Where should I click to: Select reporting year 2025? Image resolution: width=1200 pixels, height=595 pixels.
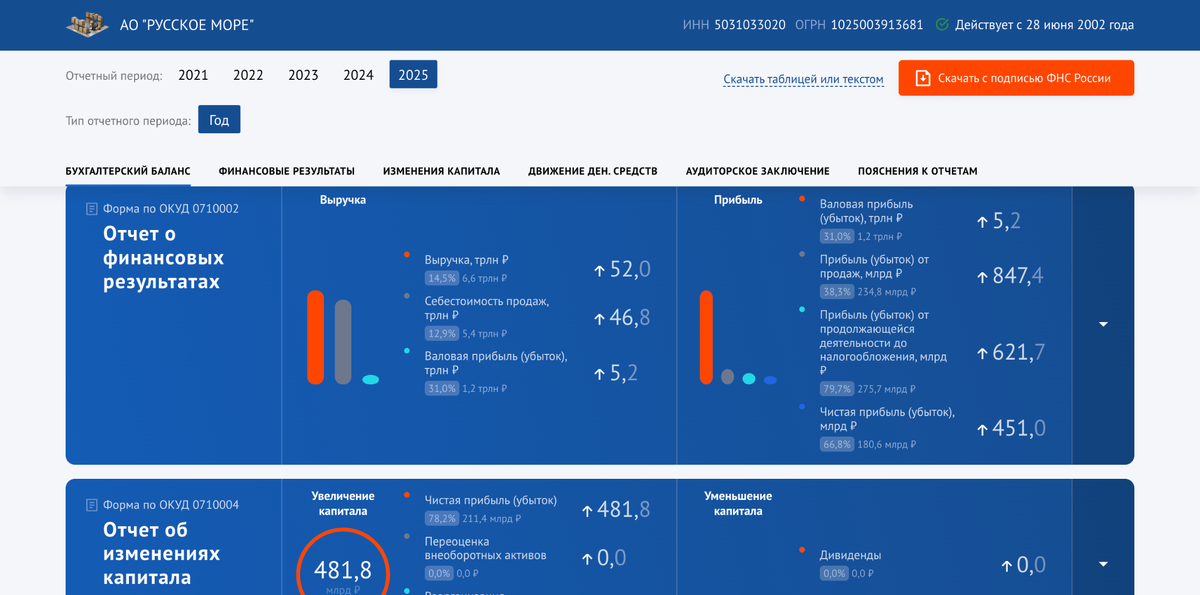coord(413,75)
